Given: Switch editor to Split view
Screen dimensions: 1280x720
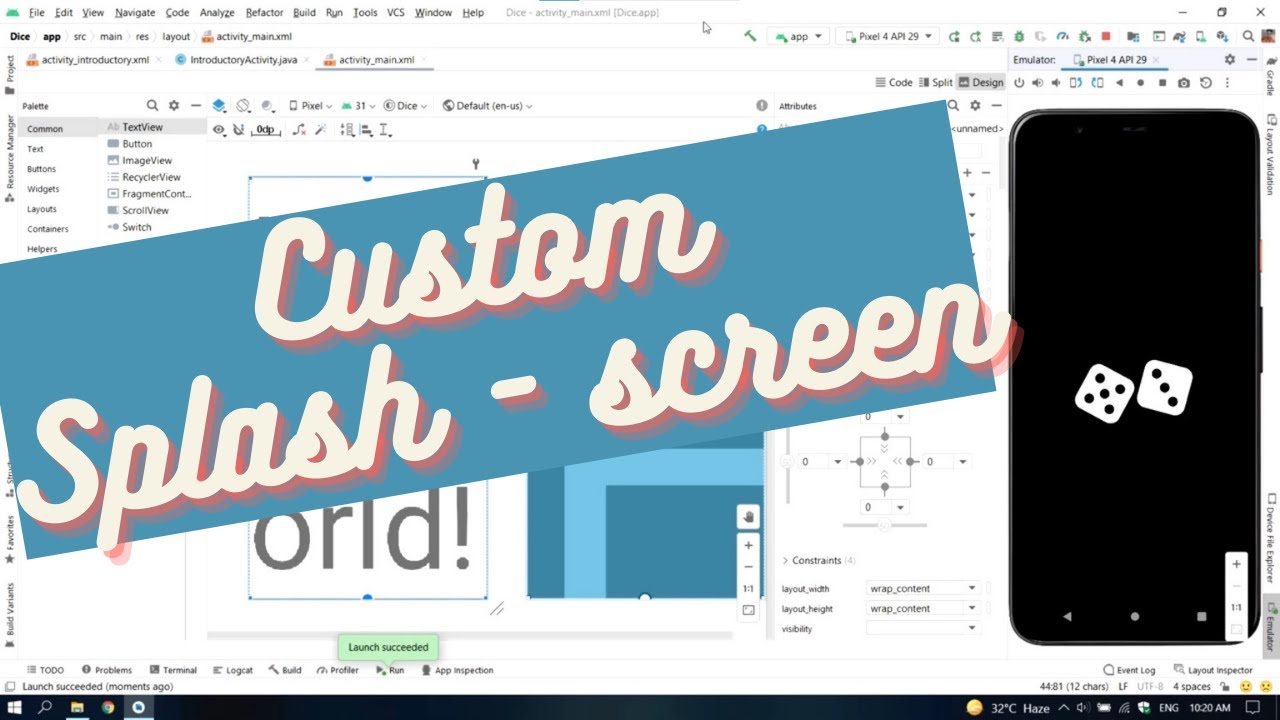Looking at the screenshot, I should (936, 82).
